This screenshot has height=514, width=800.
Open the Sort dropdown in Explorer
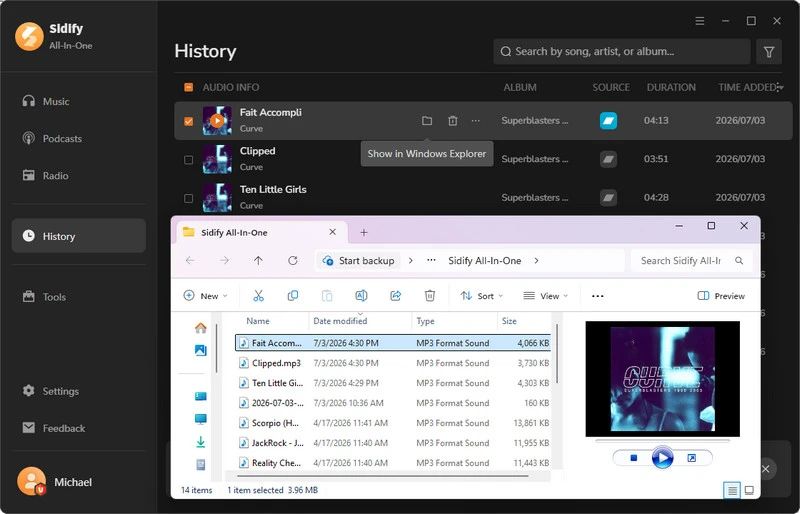(482, 296)
